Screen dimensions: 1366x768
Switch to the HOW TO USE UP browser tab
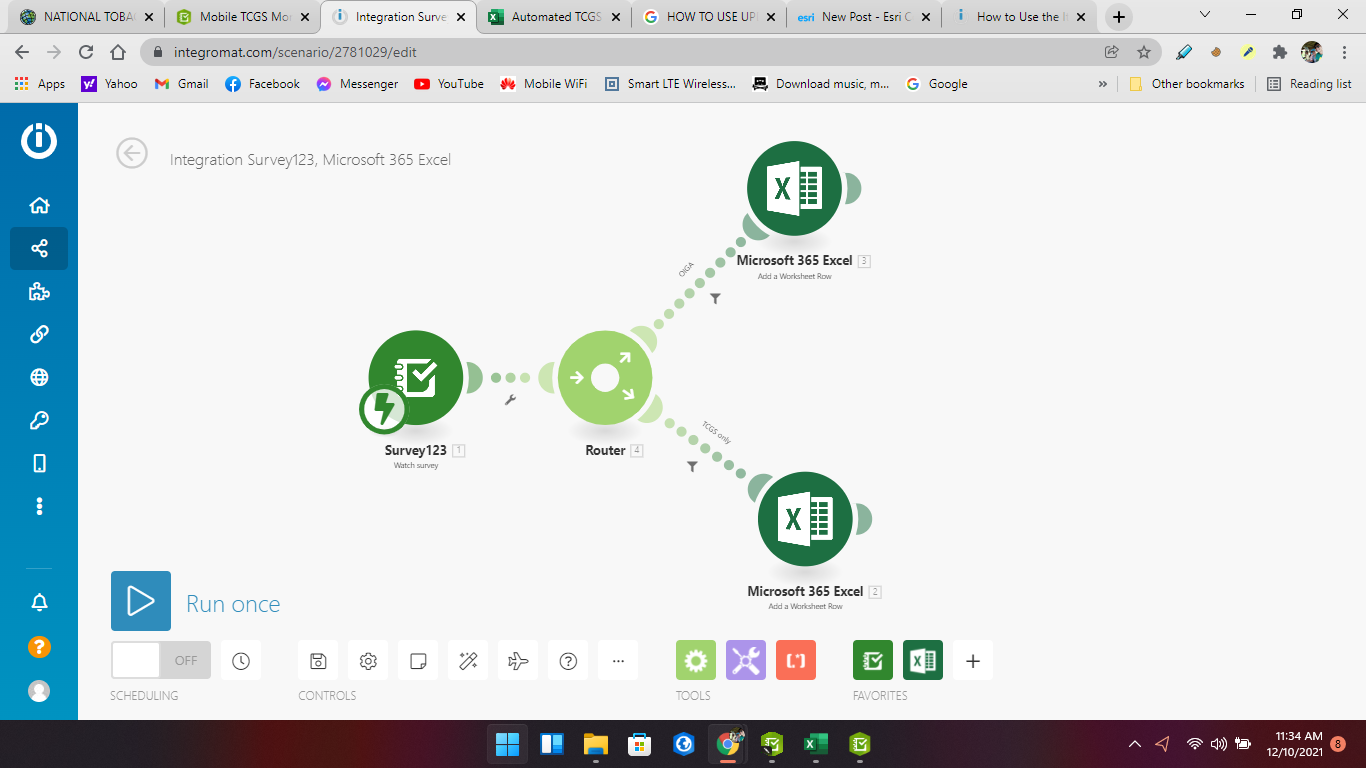tap(711, 17)
